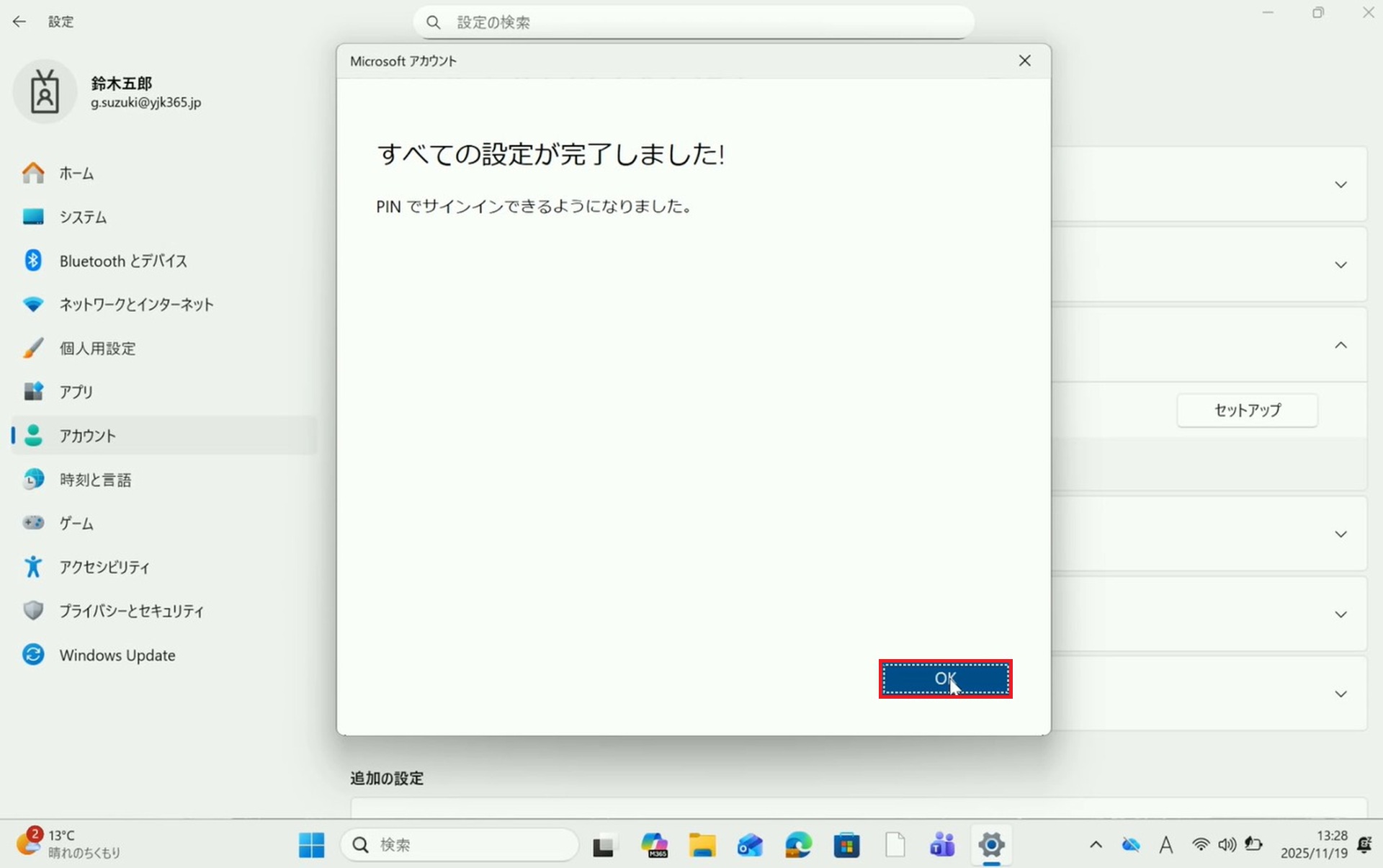1383x868 pixels.
Task: Close the Microsoft アカウント dialog
Action: 1024,61
